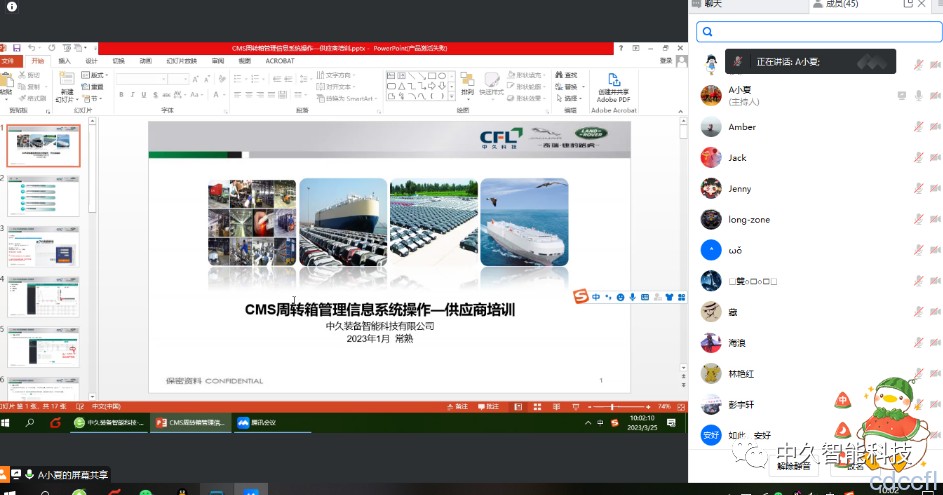Click the Unmute (解除静音) button
The width and height of the screenshot is (943, 495).
[793, 466]
